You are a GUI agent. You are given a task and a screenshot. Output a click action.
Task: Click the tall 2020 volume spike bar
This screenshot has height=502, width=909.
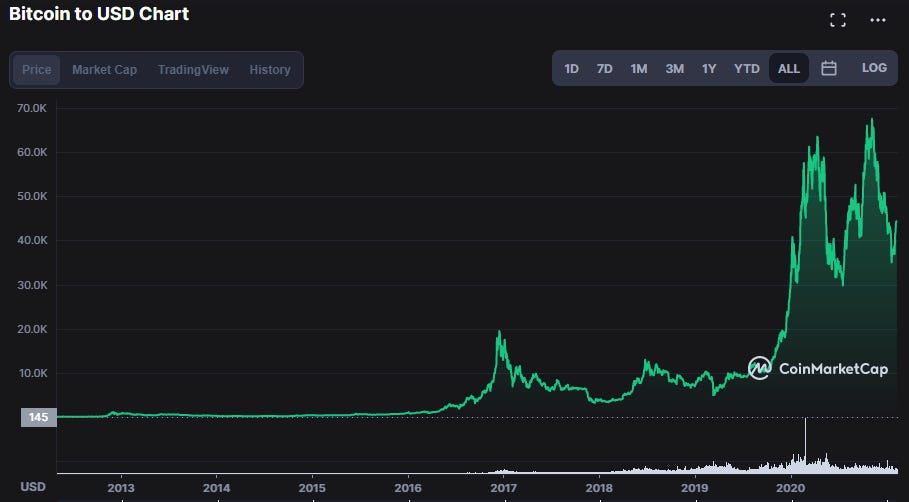click(x=805, y=445)
